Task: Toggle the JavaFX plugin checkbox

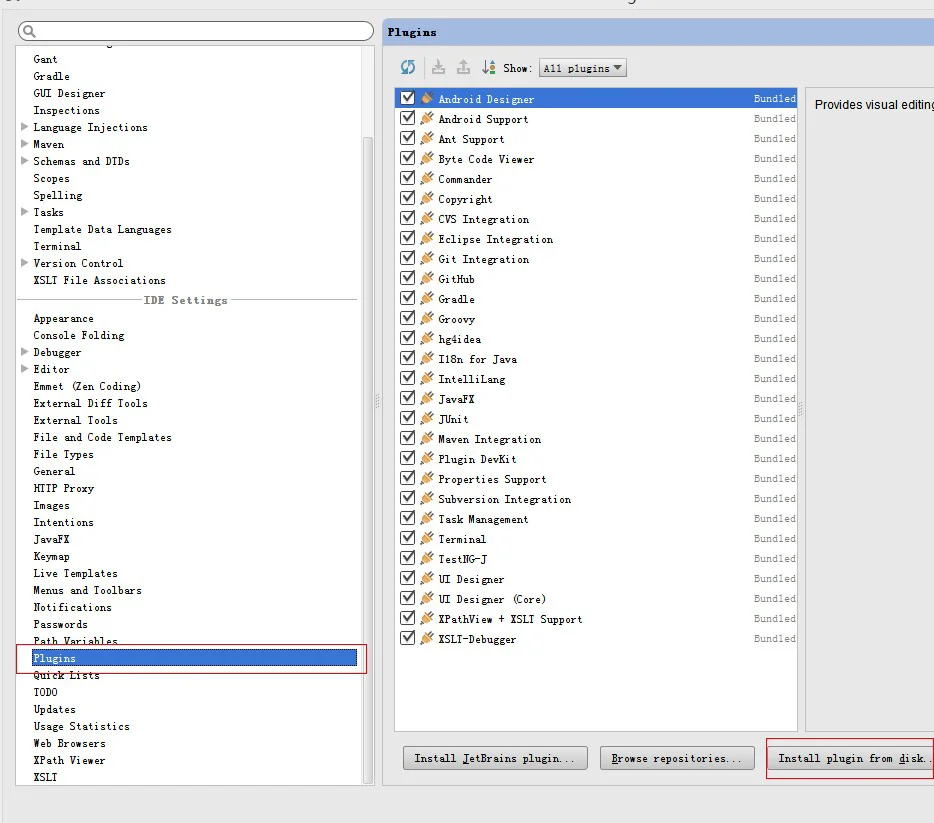Action: [x=407, y=398]
